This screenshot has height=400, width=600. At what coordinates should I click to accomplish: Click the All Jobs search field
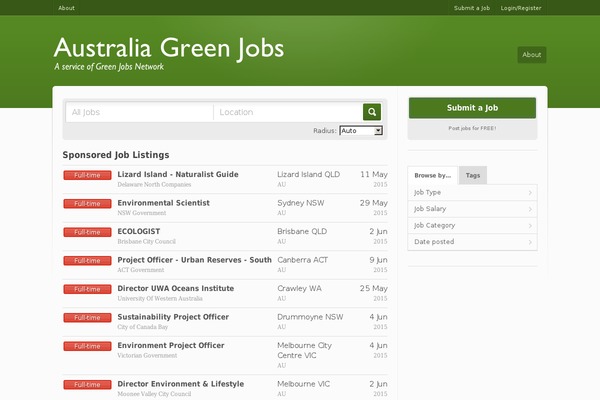tap(139, 112)
